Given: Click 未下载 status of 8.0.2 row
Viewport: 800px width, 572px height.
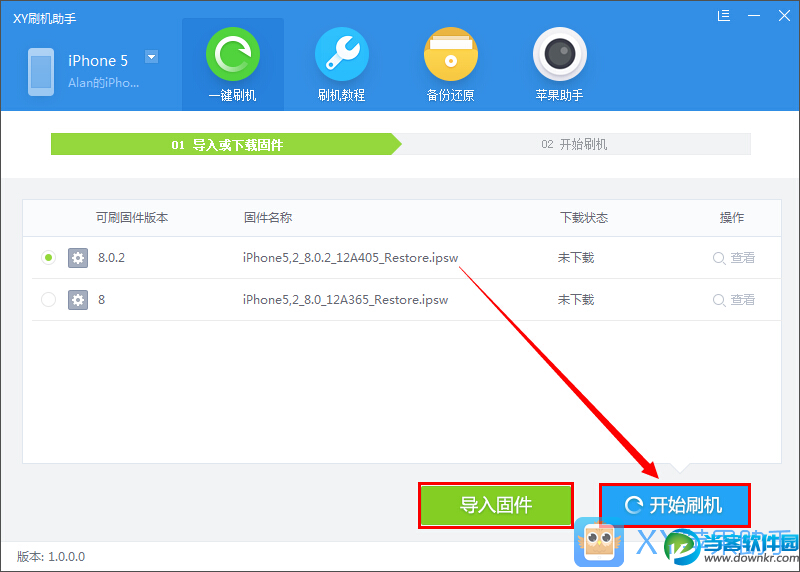Looking at the screenshot, I should click(576, 258).
